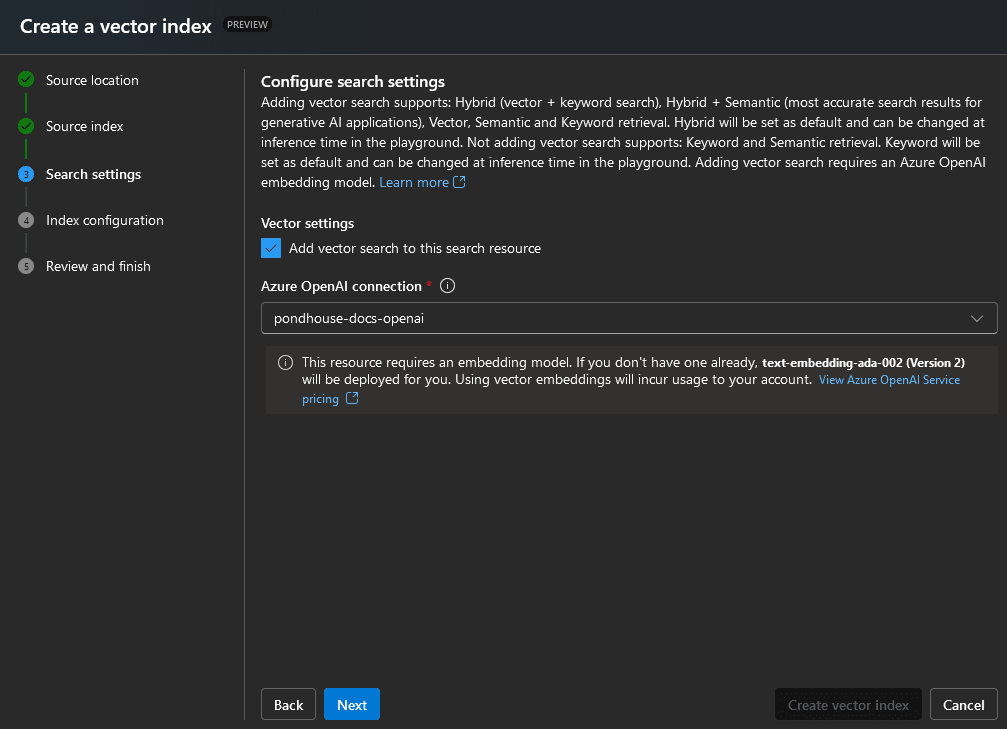Click the step 4 Index configuration circle icon
1007x729 pixels.
pyautogui.click(x=25, y=220)
